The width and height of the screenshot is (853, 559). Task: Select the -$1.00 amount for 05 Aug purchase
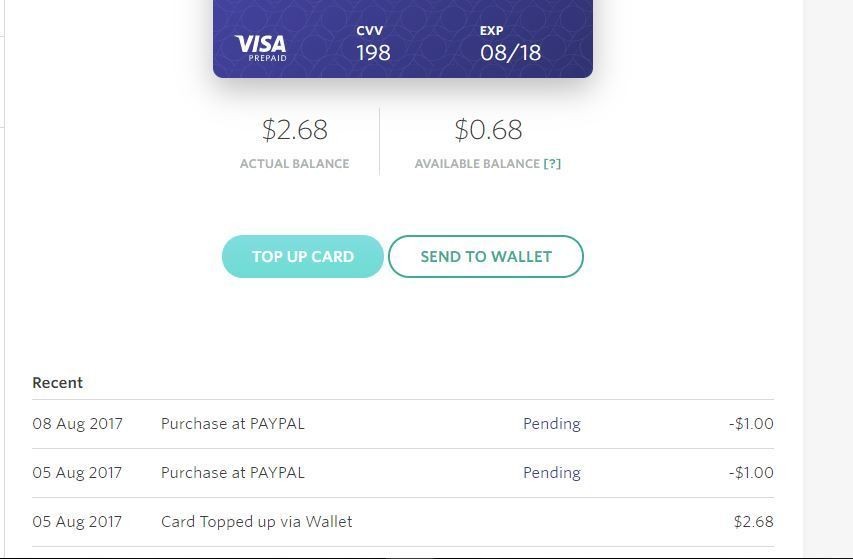751,473
